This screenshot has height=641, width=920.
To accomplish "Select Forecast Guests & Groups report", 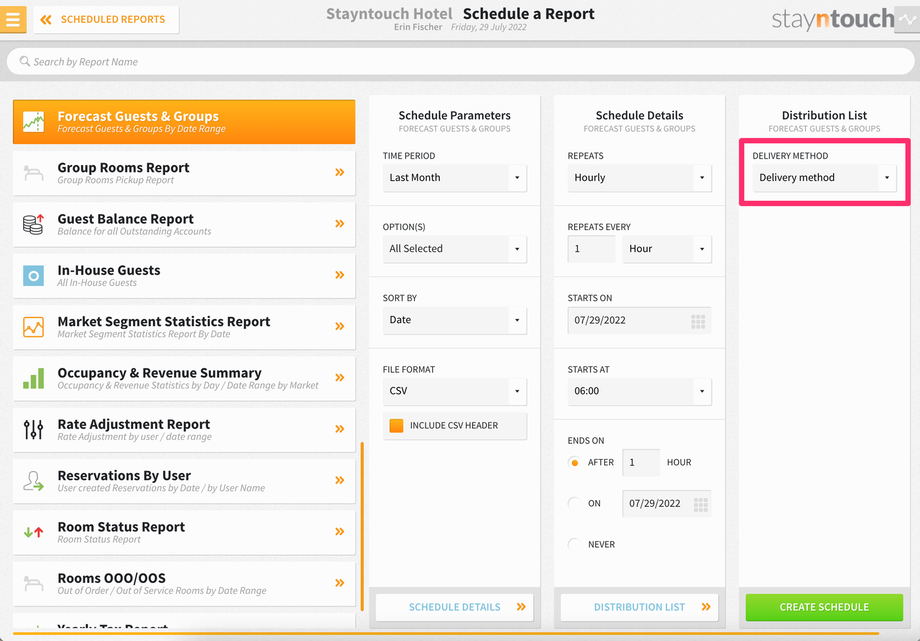I will (184, 122).
